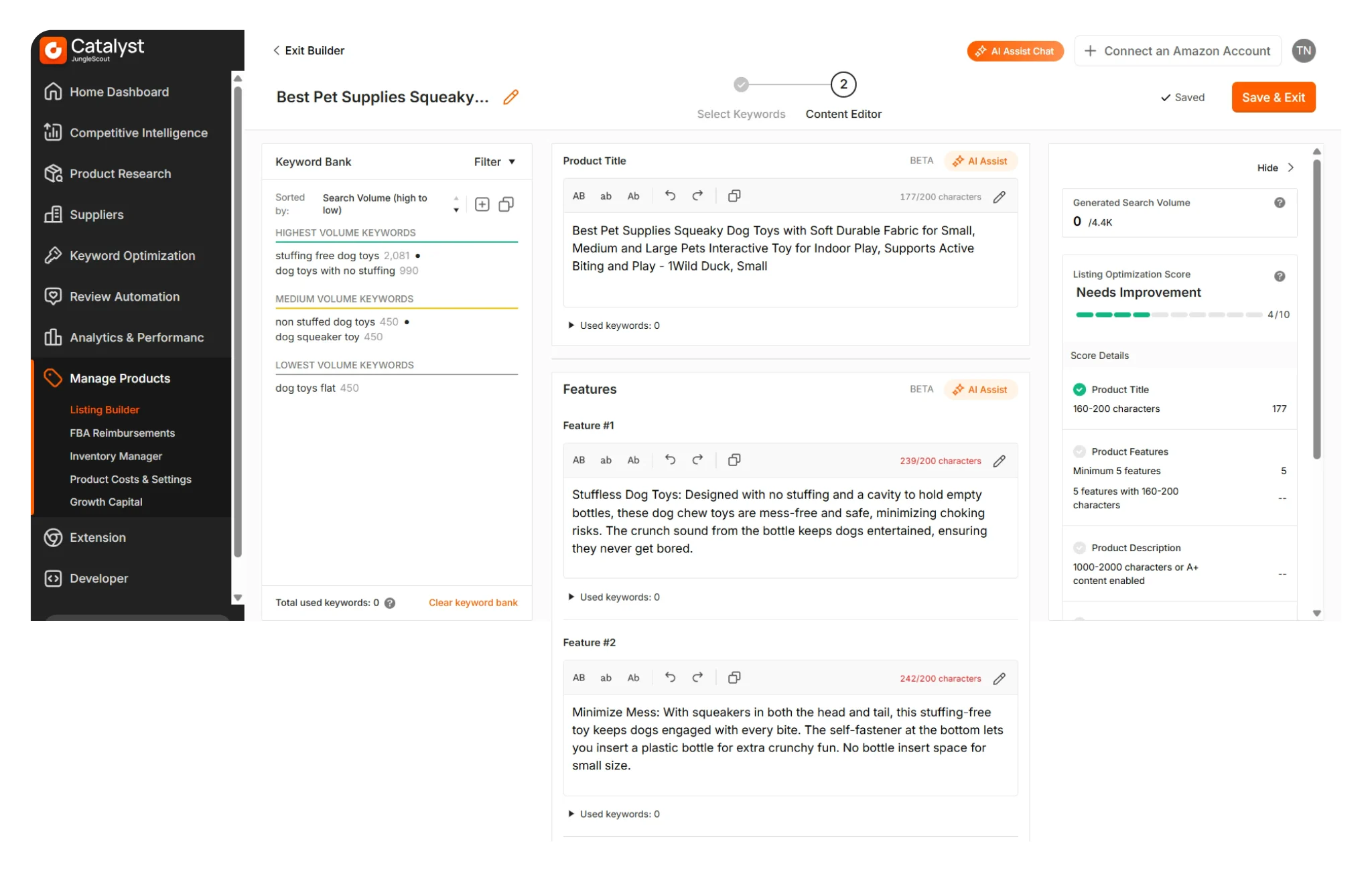Open help for Listing Optimization Score
1372x878 pixels.
click(x=1280, y=276)
